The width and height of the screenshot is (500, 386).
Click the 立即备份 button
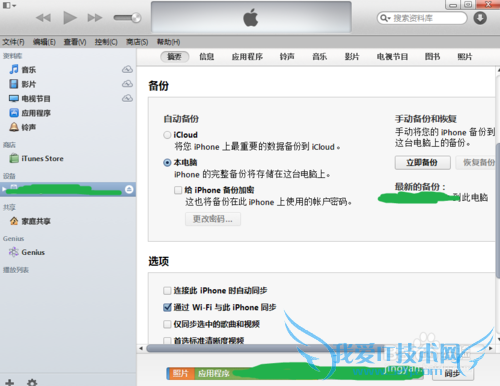(422, 163)
